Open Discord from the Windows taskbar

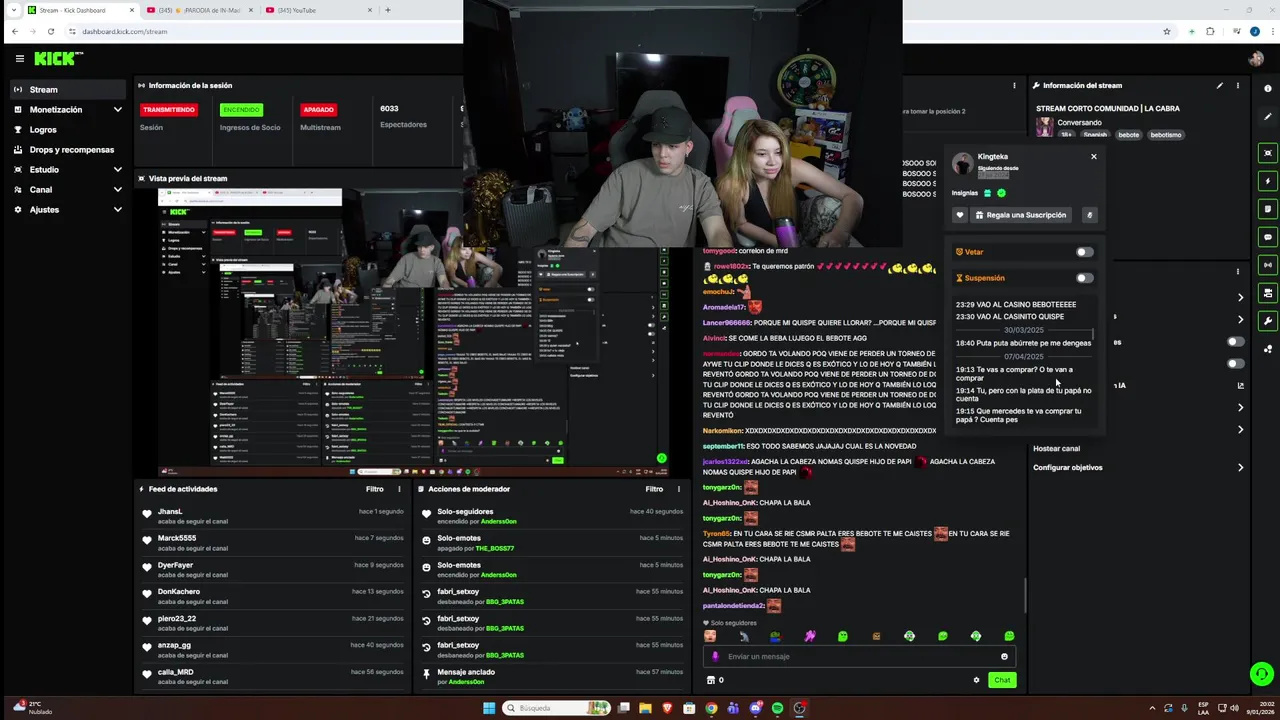[755, 708]
